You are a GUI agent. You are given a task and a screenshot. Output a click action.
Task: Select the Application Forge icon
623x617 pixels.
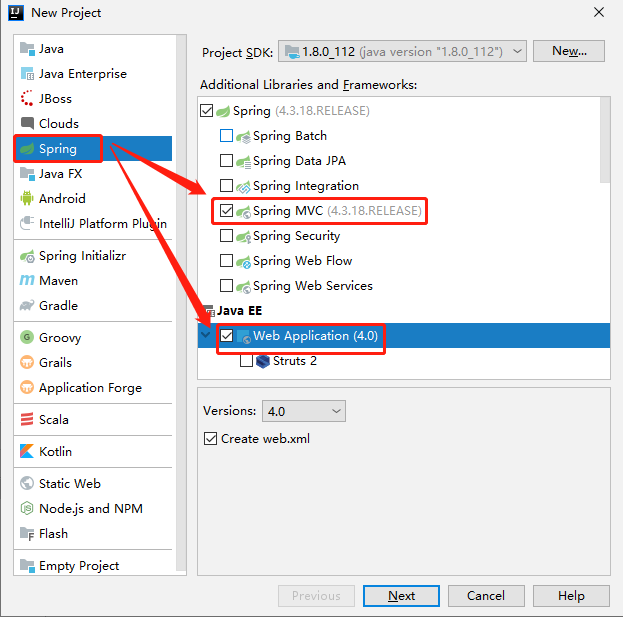point(27,387)
